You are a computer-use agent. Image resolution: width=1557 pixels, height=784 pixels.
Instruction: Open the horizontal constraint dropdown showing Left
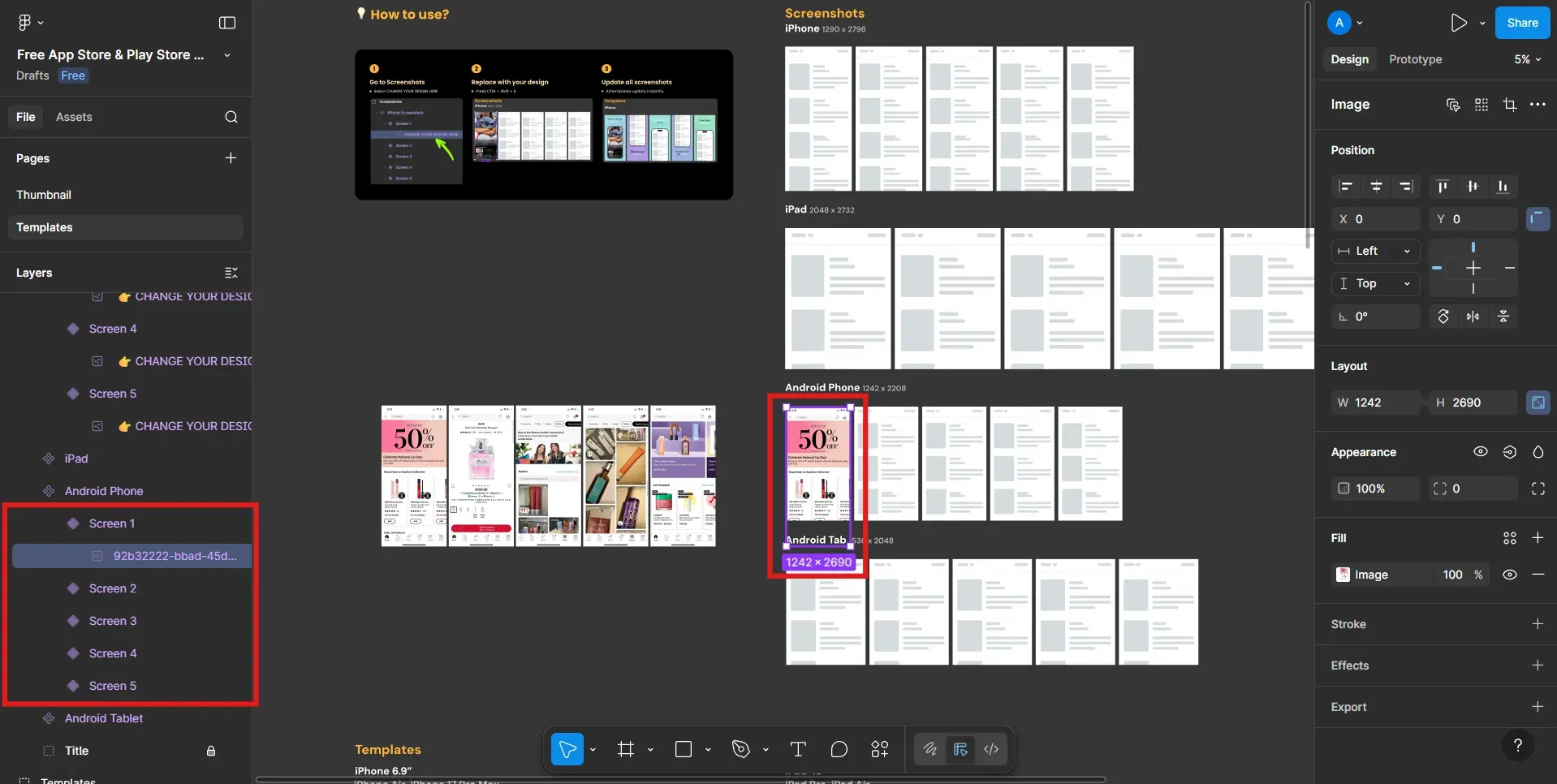(1375, 252)
